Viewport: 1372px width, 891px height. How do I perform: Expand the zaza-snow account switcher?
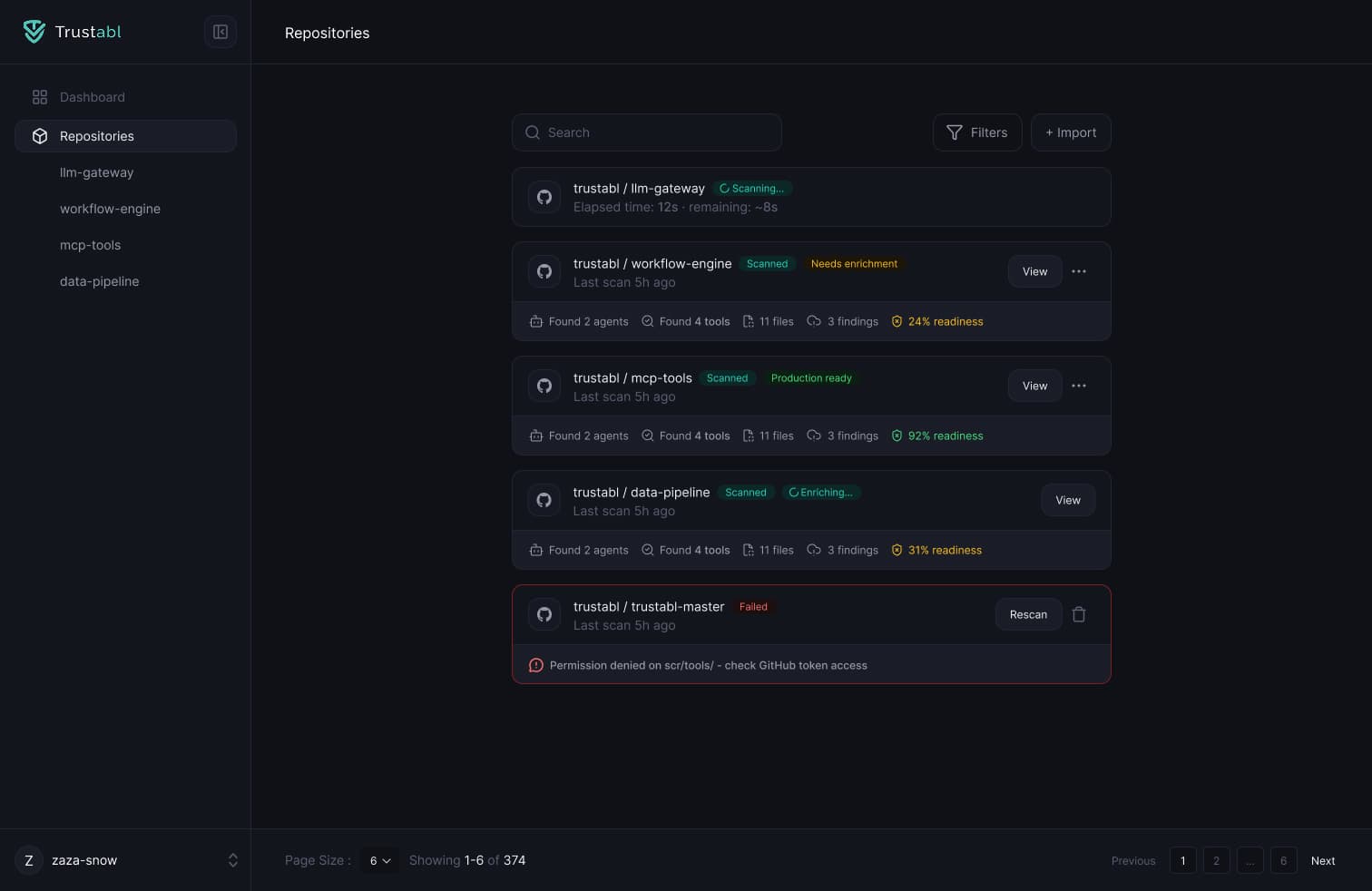pos(233,860)
